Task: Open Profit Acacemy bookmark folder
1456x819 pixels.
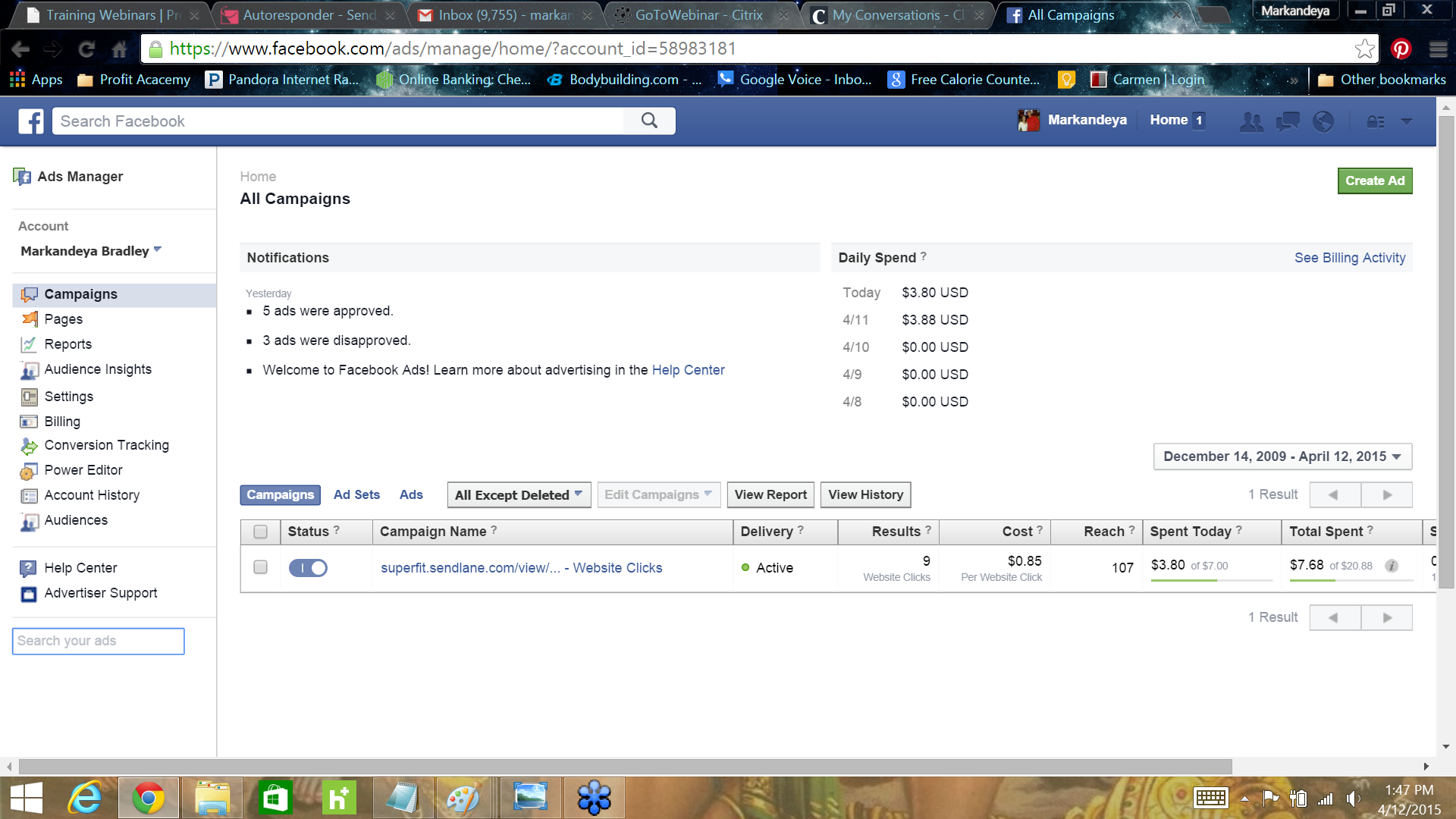Action: tap(134, 80)
